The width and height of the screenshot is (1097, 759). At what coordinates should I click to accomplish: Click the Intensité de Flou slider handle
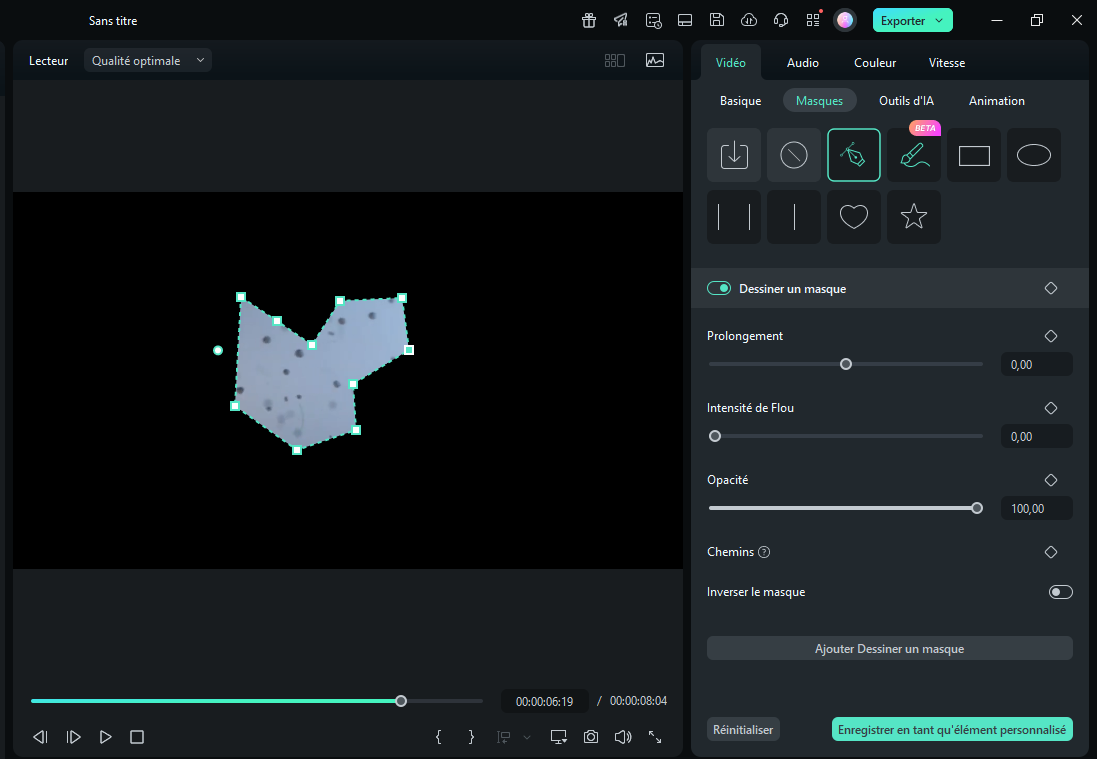[715, 436]
